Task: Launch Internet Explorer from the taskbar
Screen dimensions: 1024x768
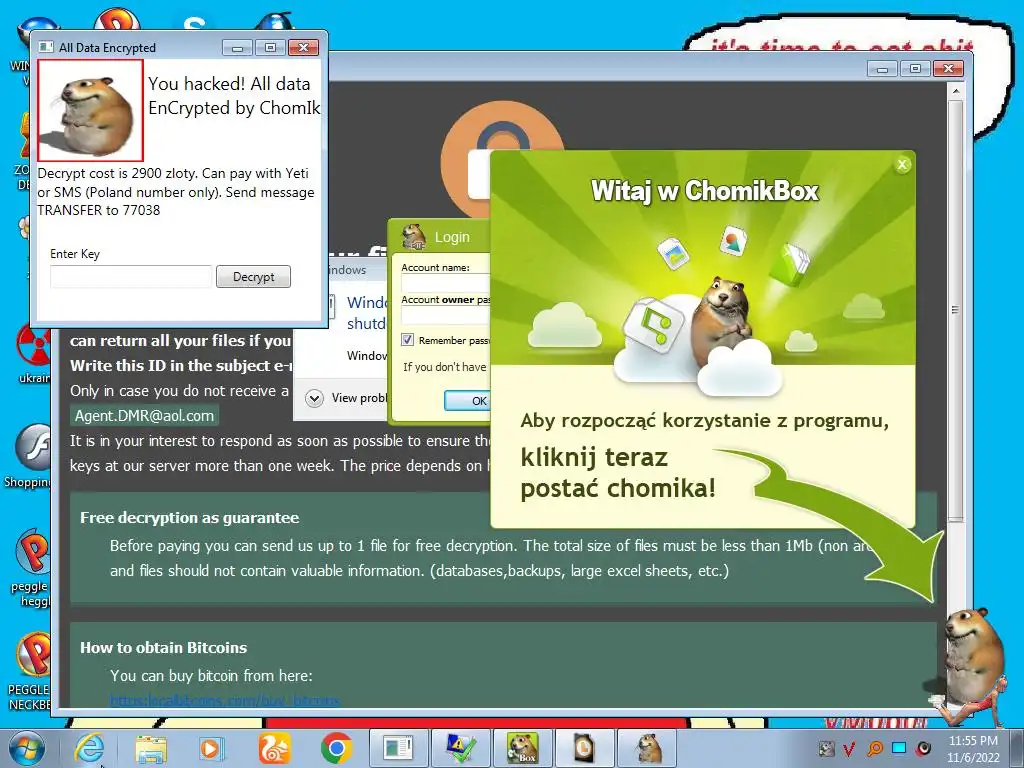Action: [x=89, y=748]
